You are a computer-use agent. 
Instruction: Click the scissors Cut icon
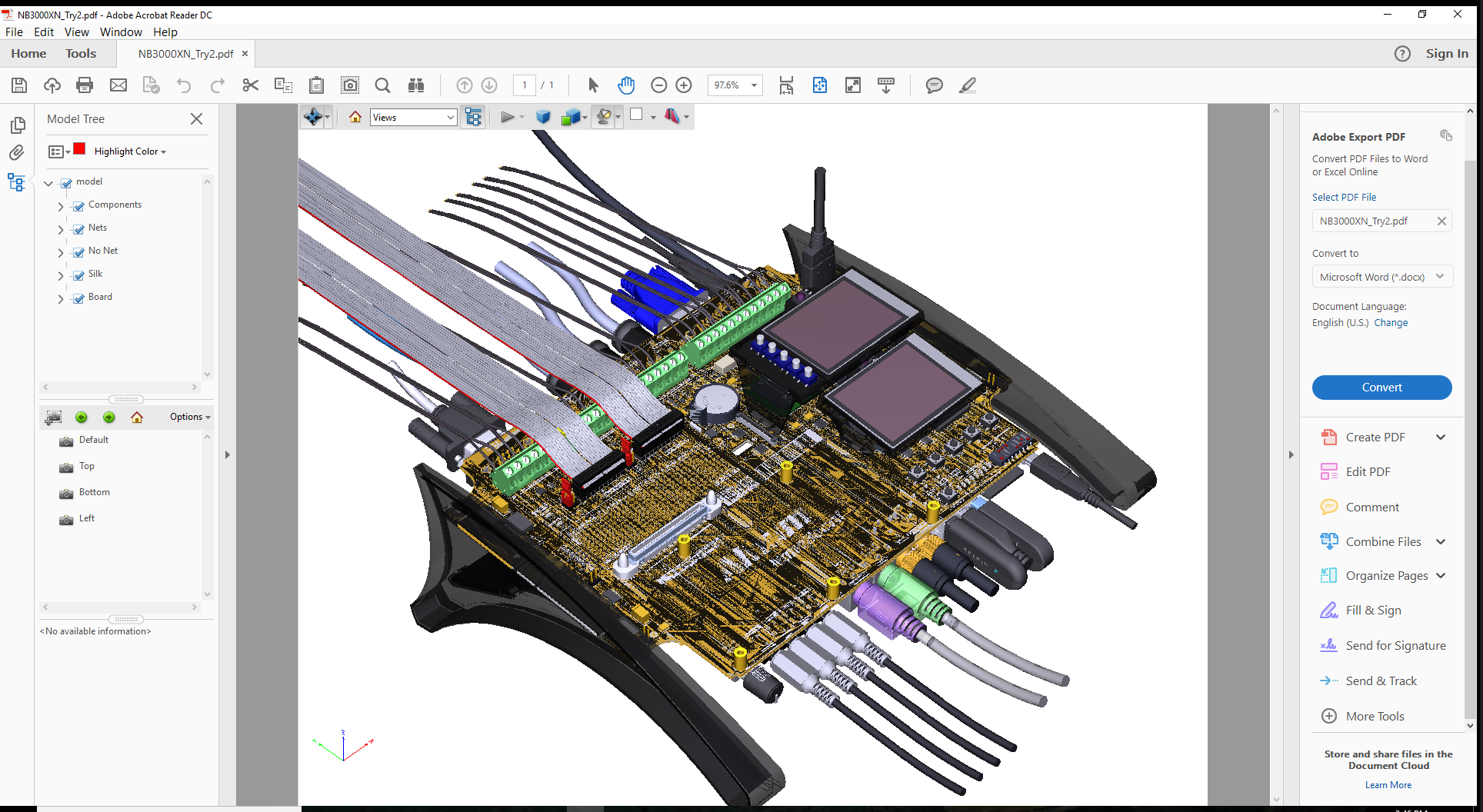point(250,85)
